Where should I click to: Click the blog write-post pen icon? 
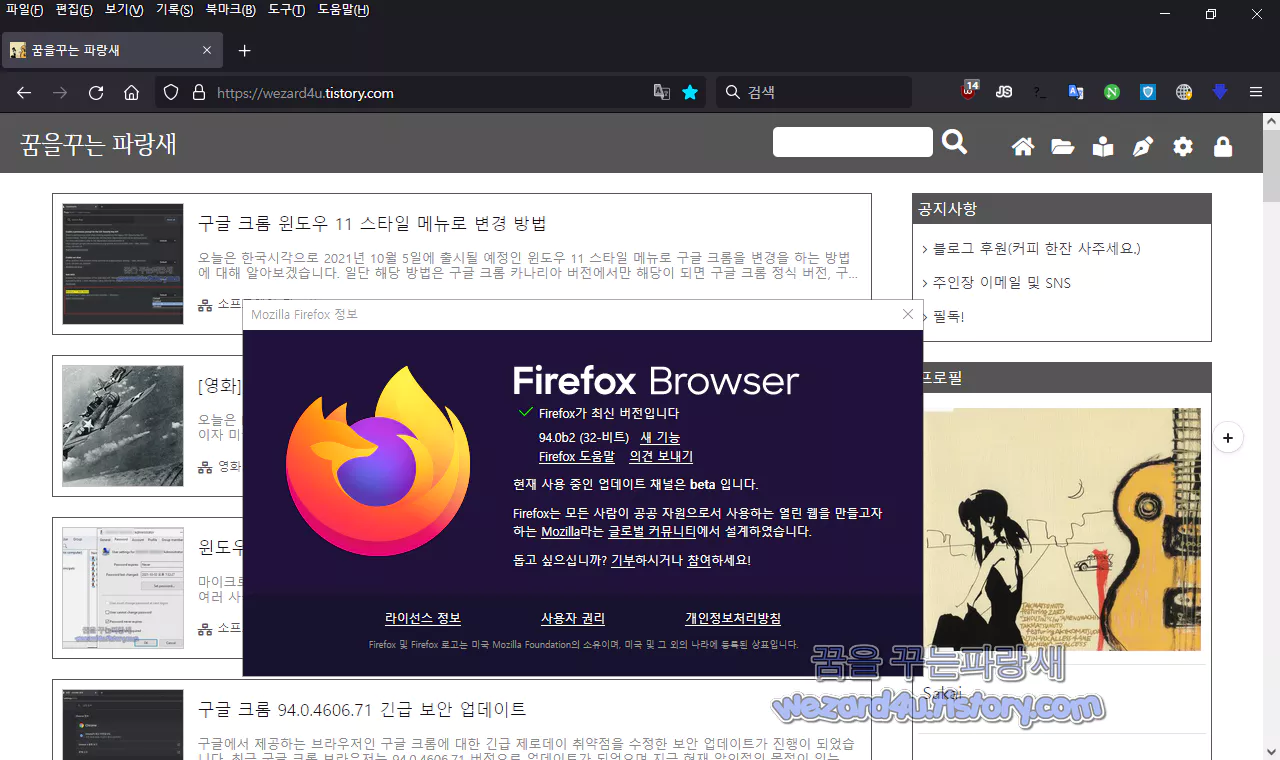(1143, 147)
